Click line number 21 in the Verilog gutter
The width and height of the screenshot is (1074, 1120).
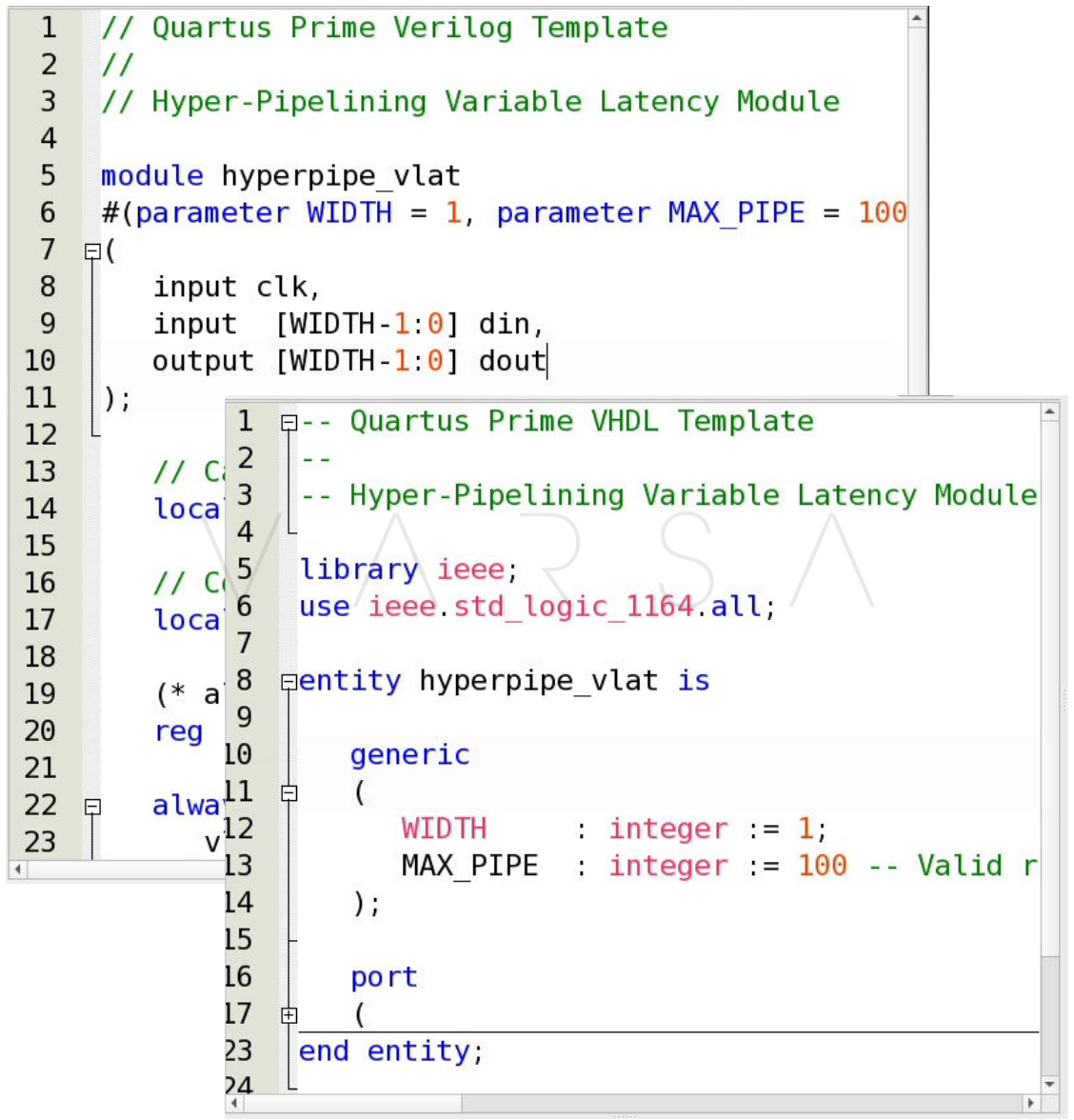tap(40, 768)
